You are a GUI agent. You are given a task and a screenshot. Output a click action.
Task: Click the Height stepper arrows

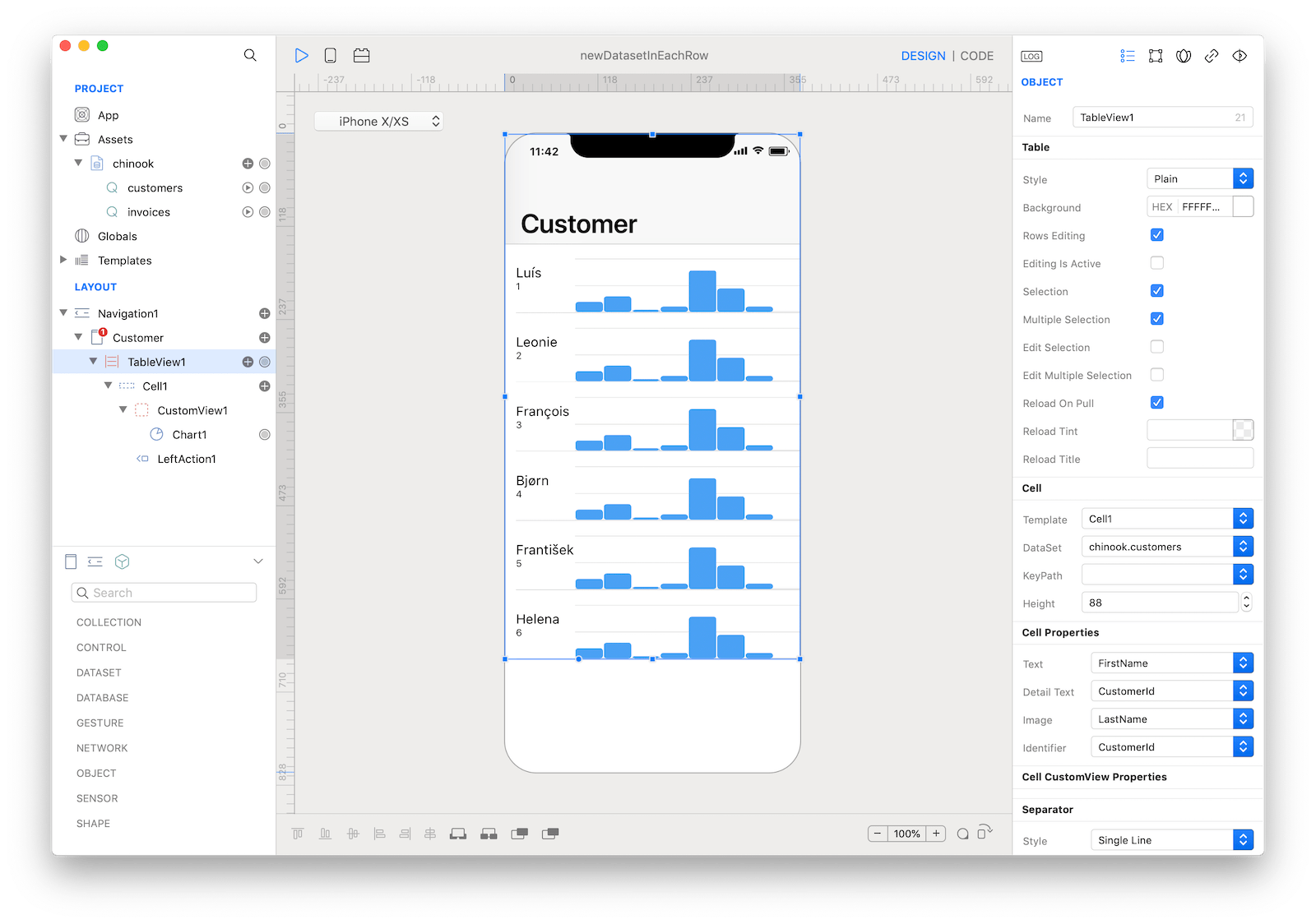pyautogui.click(x=1247, y=603)
